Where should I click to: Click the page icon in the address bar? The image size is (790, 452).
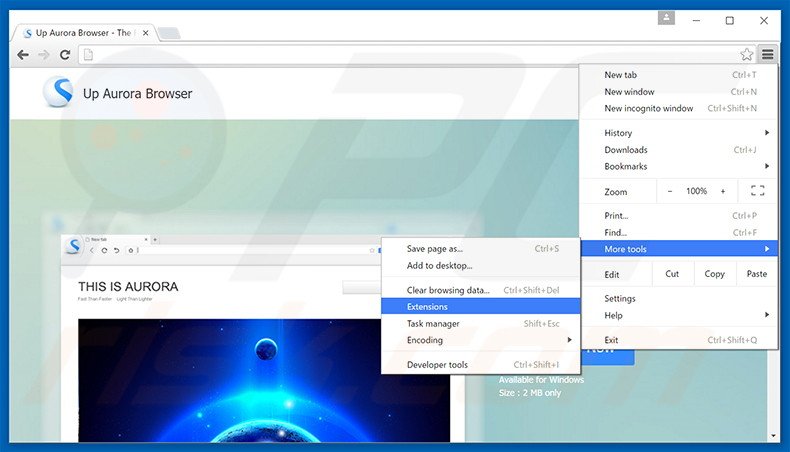pyautogui.click(x=88, y=54)
